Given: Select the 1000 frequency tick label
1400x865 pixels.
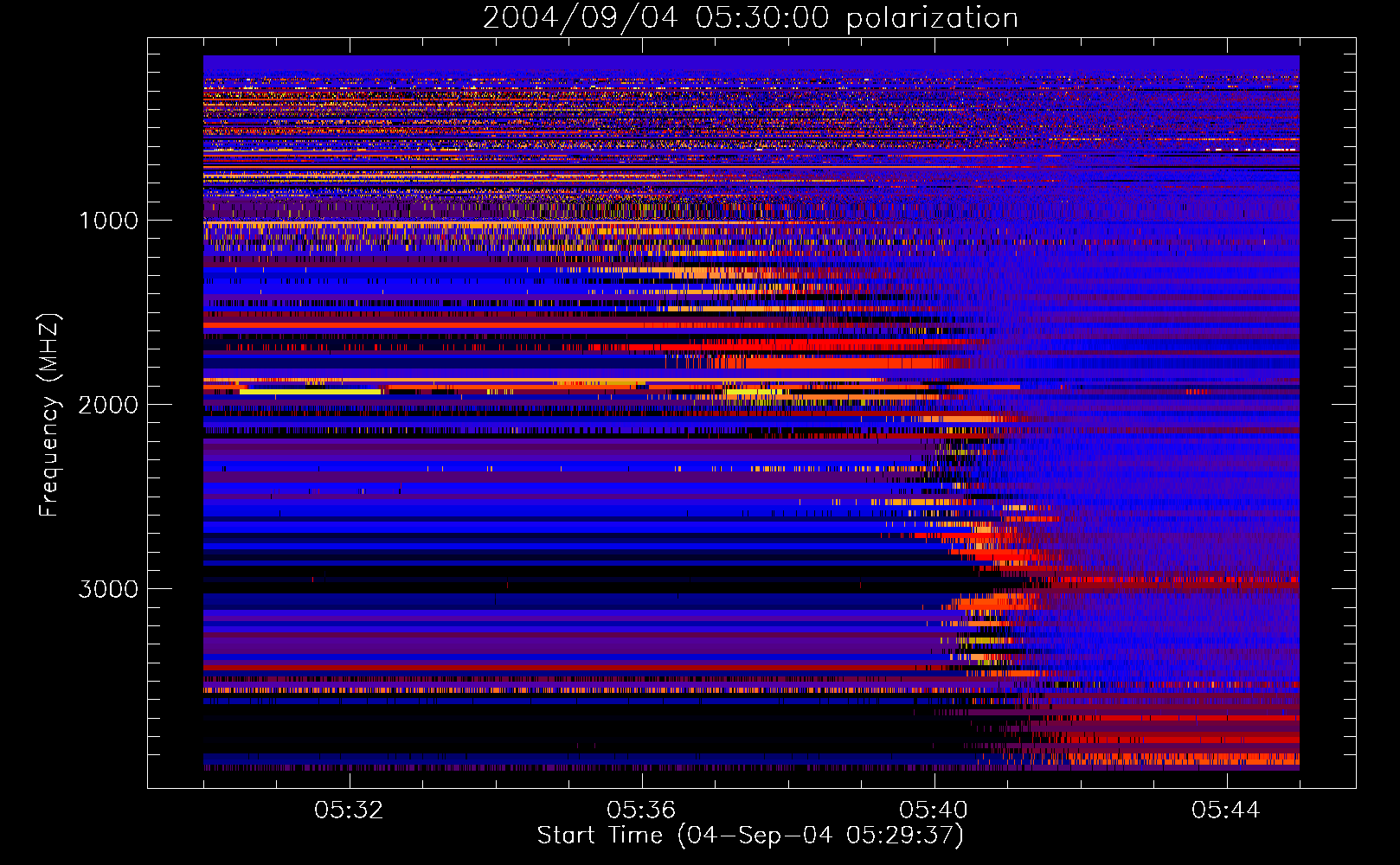Looking at the screenshot, I should tap(108, 221).
